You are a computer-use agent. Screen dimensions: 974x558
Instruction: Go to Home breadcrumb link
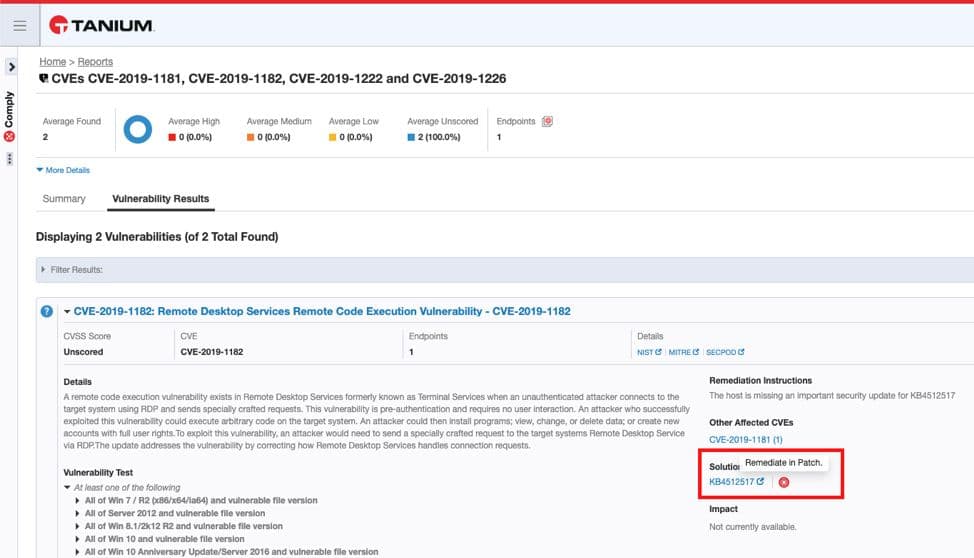click(52, 62)
